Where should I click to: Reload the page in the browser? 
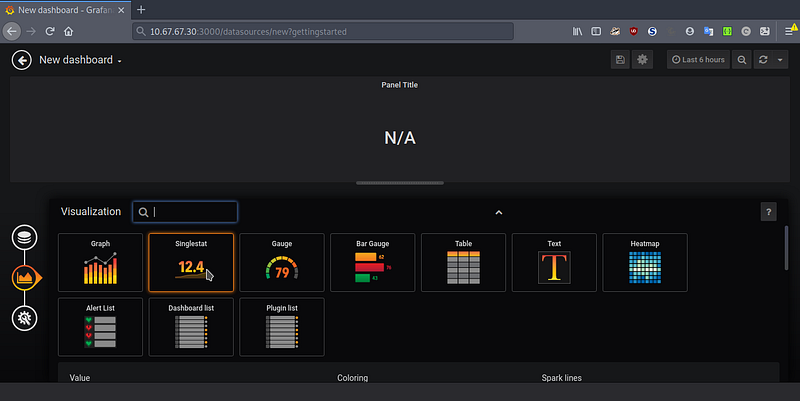(49, 31)
